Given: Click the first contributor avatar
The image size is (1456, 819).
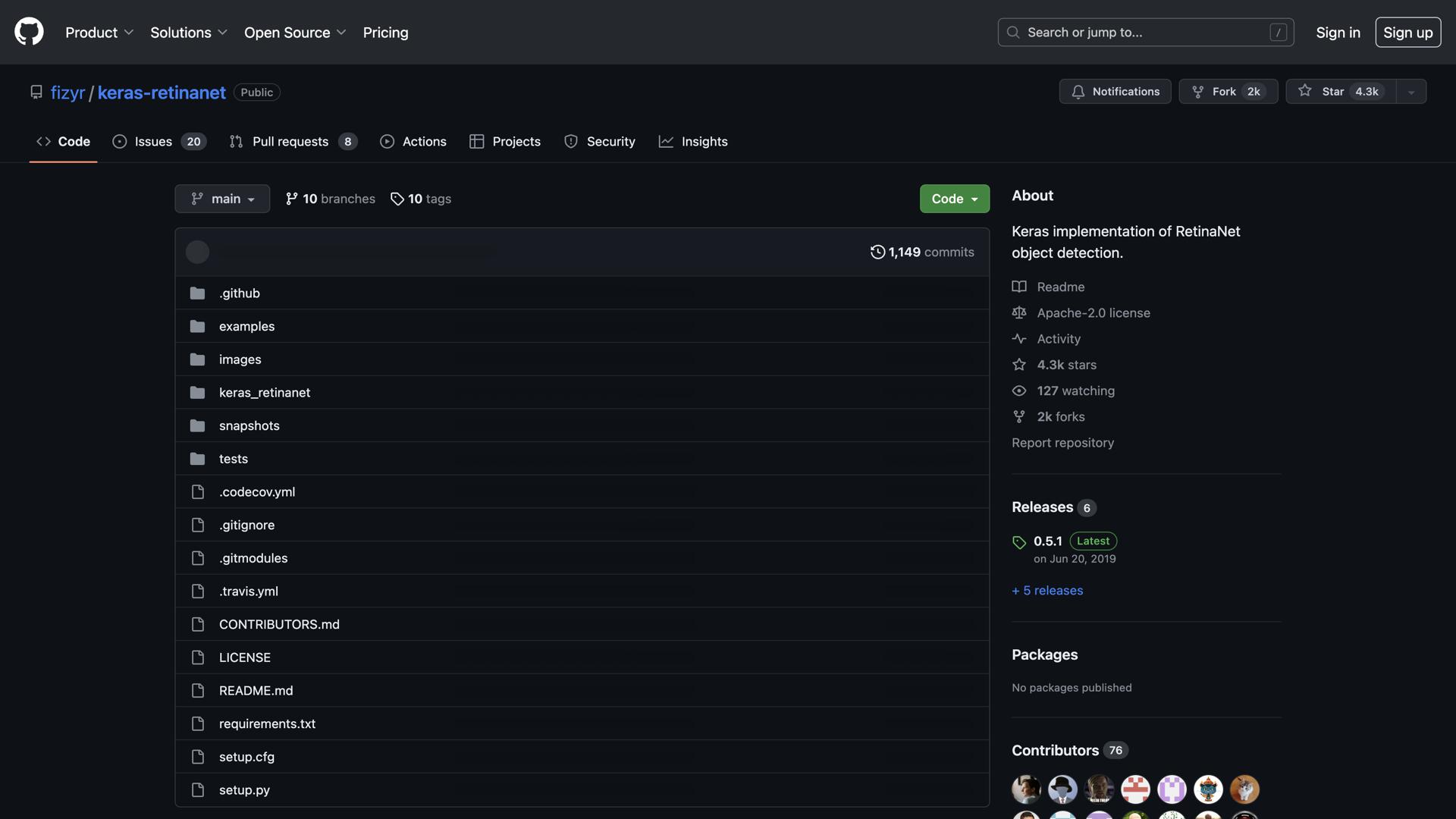Looking at the screenshot, I should 1026,789.
